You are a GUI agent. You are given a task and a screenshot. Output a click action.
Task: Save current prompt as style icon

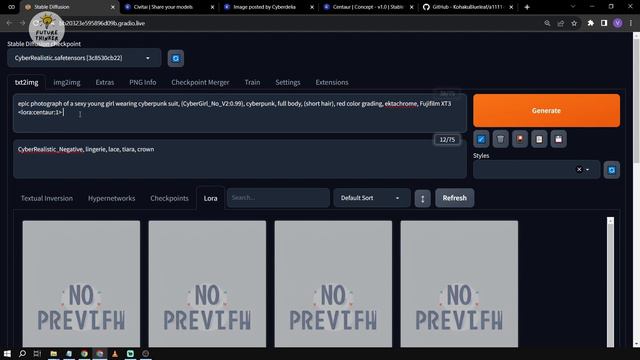pos(558,139)
